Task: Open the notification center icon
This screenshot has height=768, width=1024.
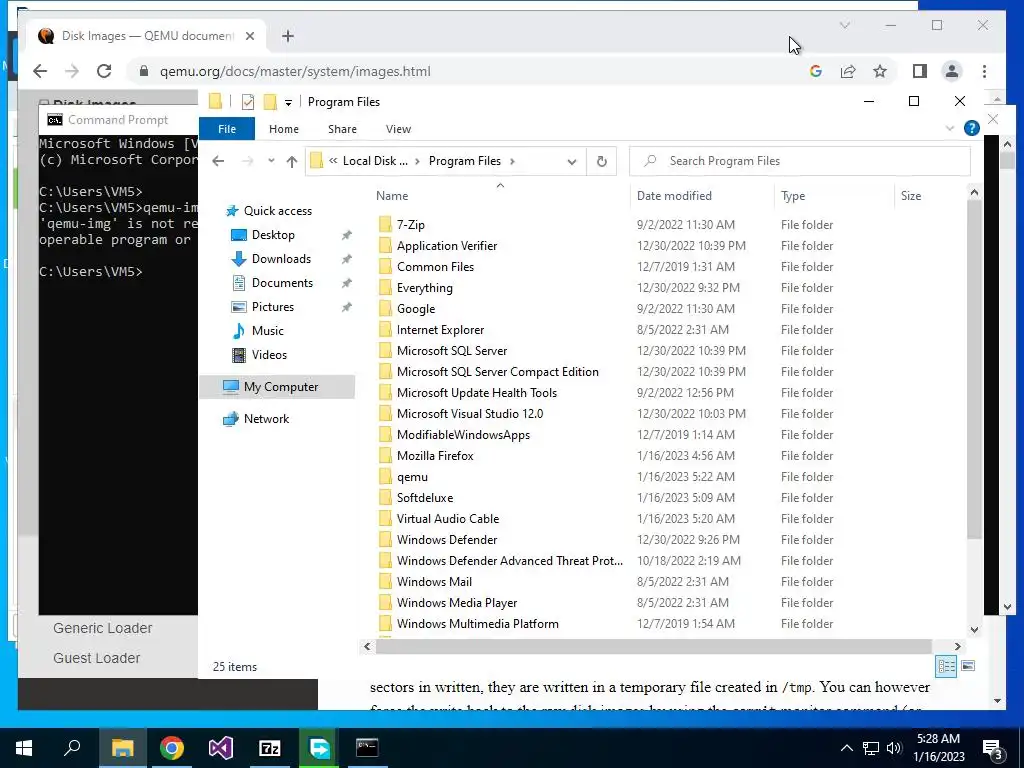Action: pyautogui.click(x=993, y=748)
